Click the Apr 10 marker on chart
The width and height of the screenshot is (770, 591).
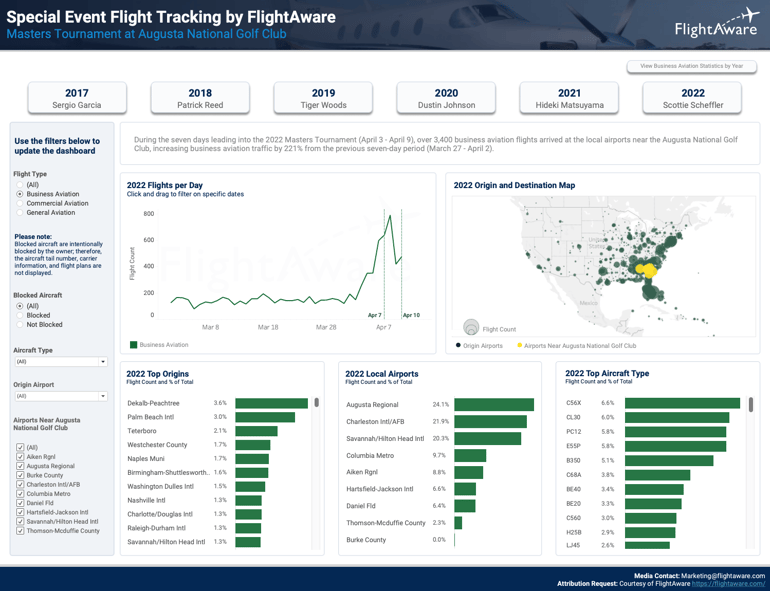[x=412, y=315]
